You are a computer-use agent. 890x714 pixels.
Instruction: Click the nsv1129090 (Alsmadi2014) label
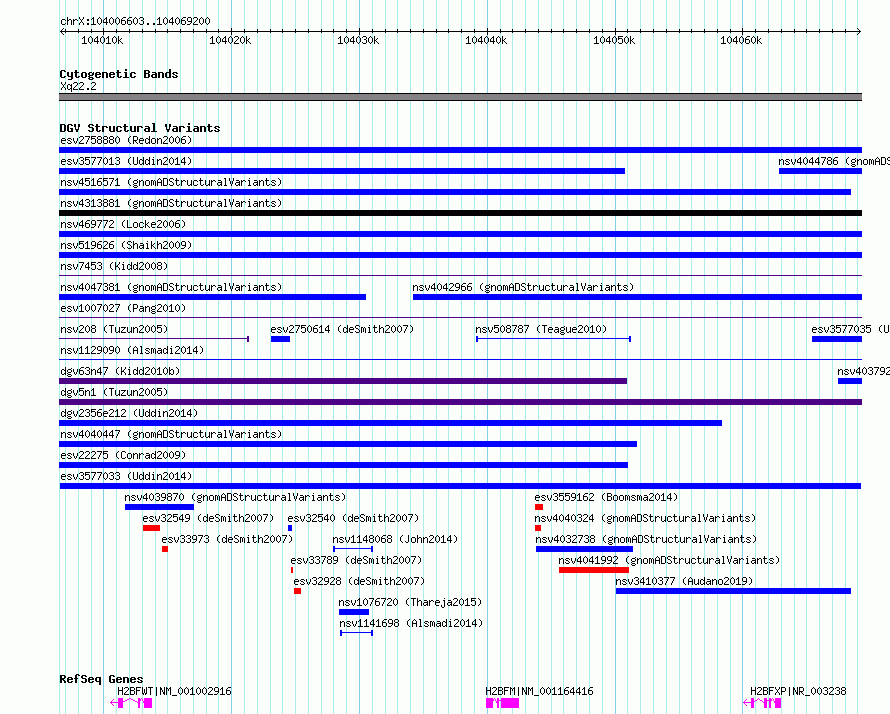point(132,350)
